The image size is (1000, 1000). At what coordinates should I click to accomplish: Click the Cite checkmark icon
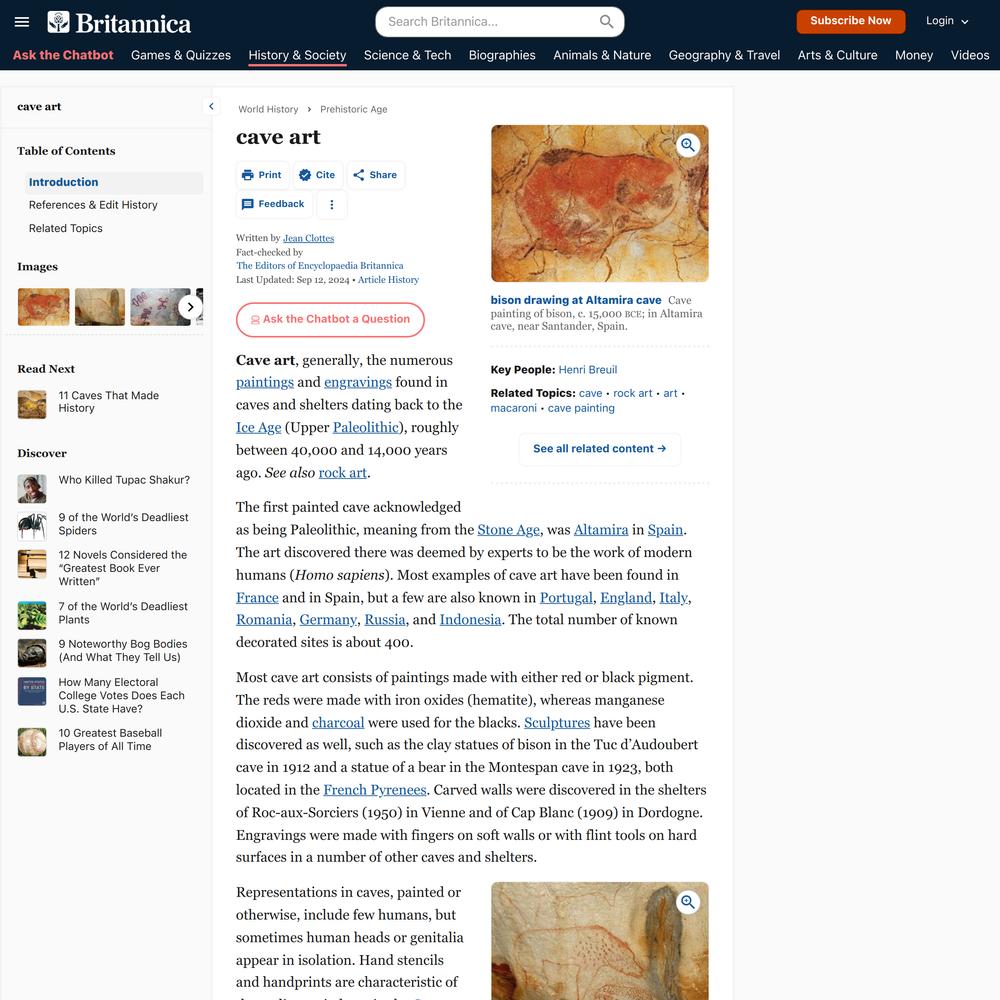click(305, 175)
